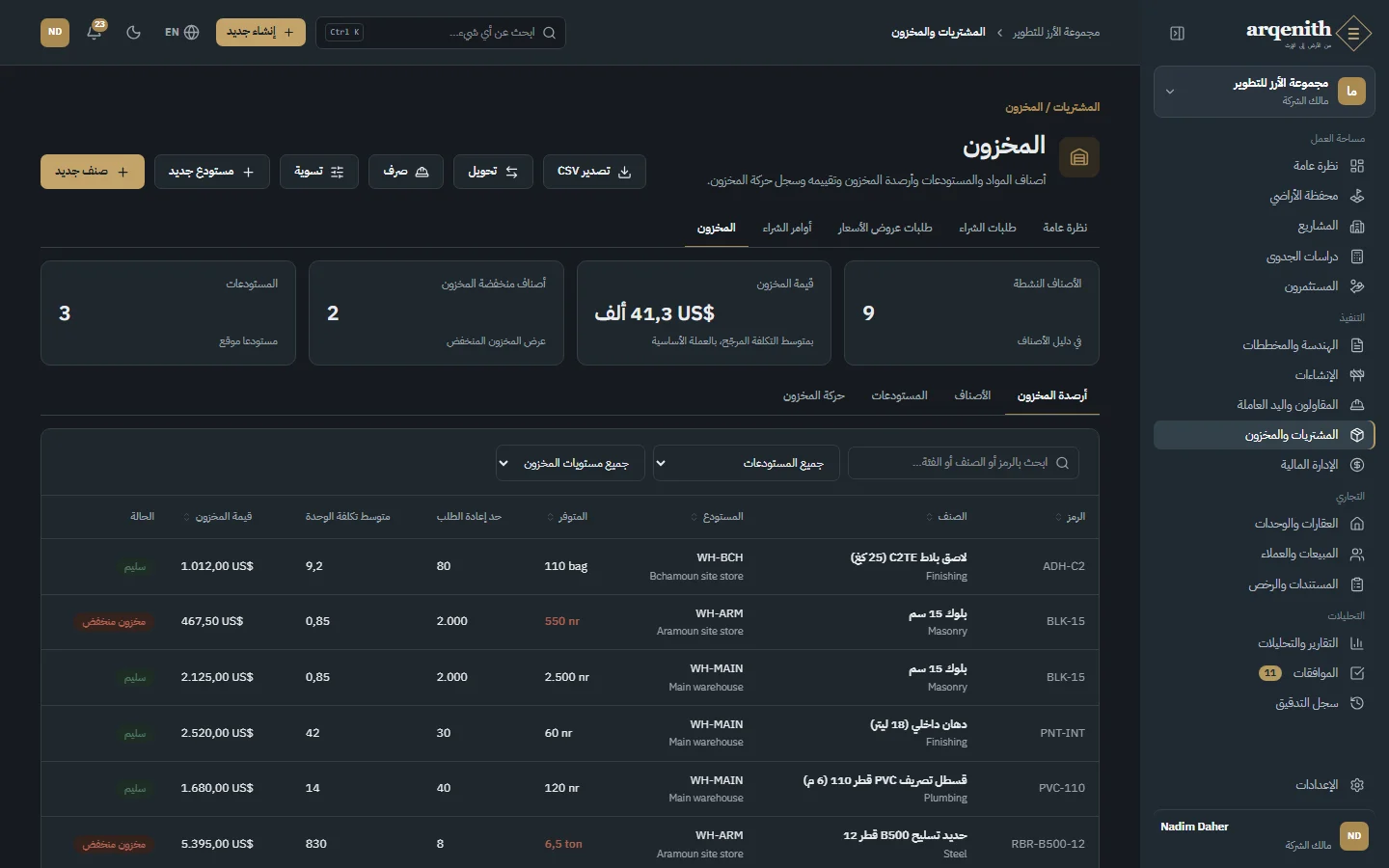The width and height of the screenshot is (1389, 868).
Task: Open المشاريع sidebar icon
Action: (1357, 226)
